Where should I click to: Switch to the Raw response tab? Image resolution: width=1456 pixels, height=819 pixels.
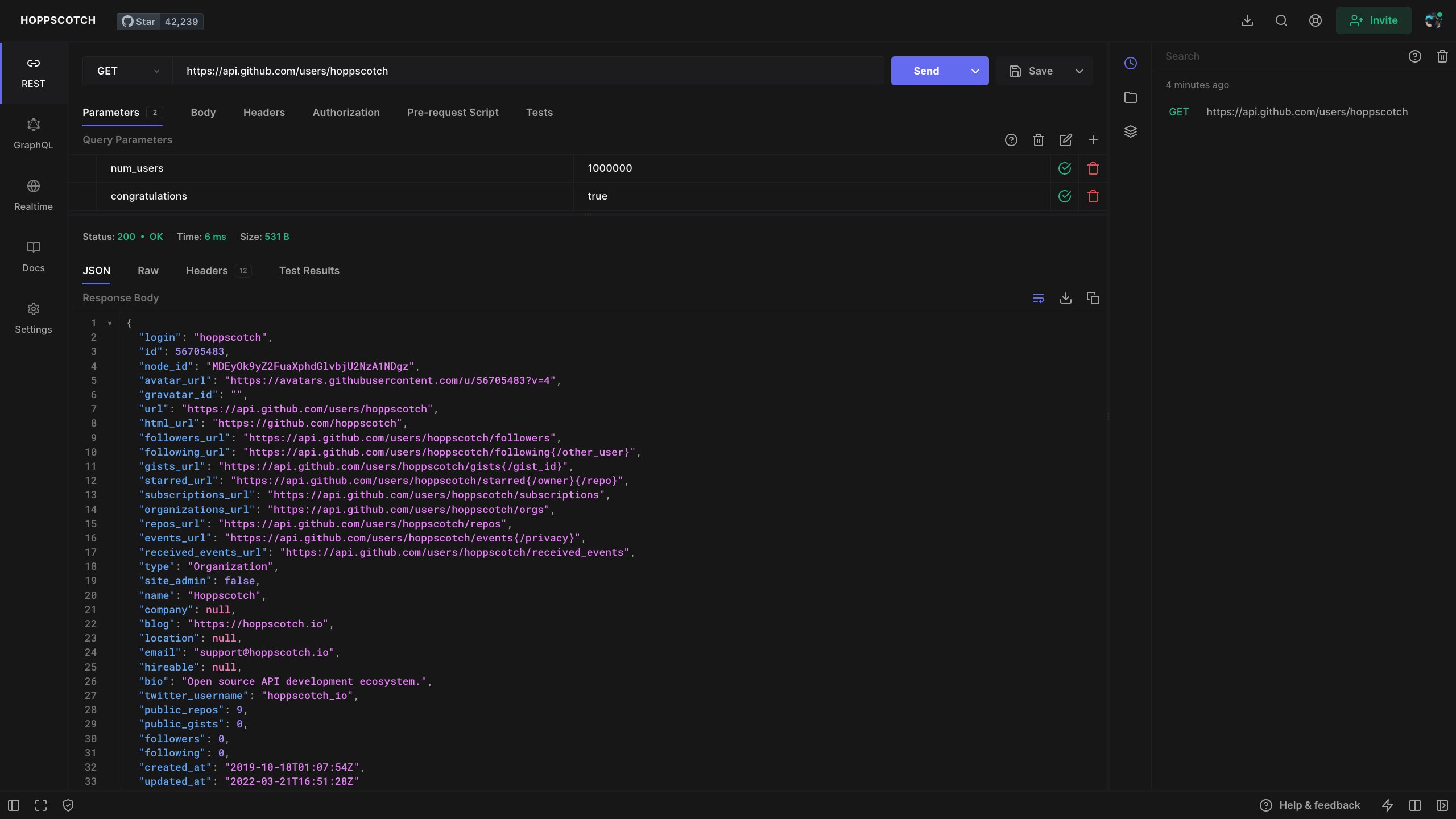(148, 271)
